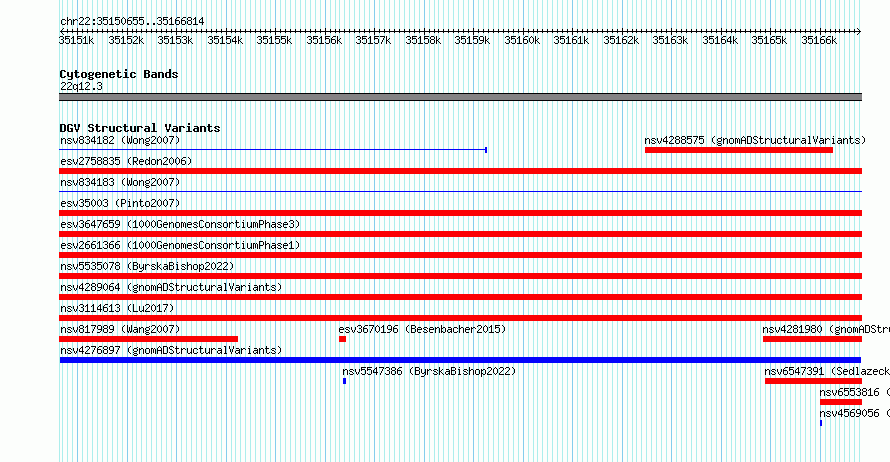Open the esv2758835 (Redon2006) variant label

click(x=126, y=161)
